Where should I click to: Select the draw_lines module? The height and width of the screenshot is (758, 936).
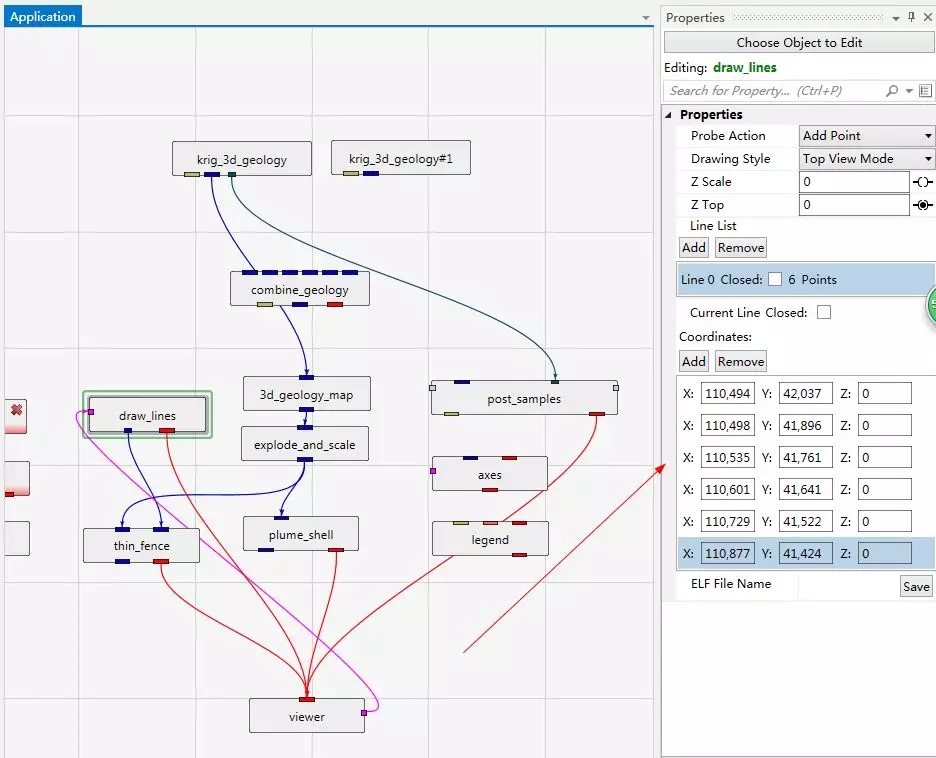[x=147, y=415]
